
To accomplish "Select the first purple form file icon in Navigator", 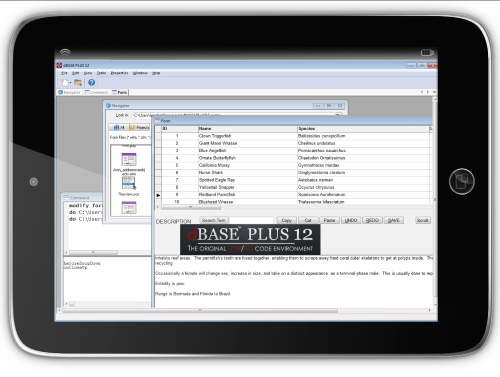I will click(129, 159).
